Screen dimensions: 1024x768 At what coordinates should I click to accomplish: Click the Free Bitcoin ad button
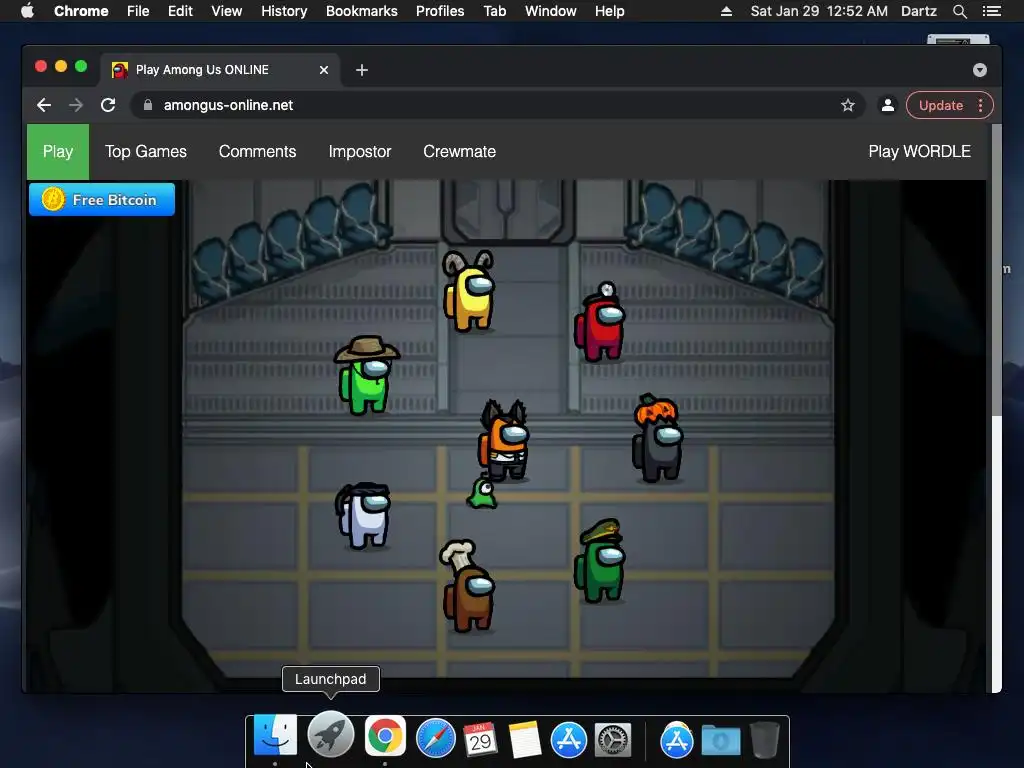point(102,199)
